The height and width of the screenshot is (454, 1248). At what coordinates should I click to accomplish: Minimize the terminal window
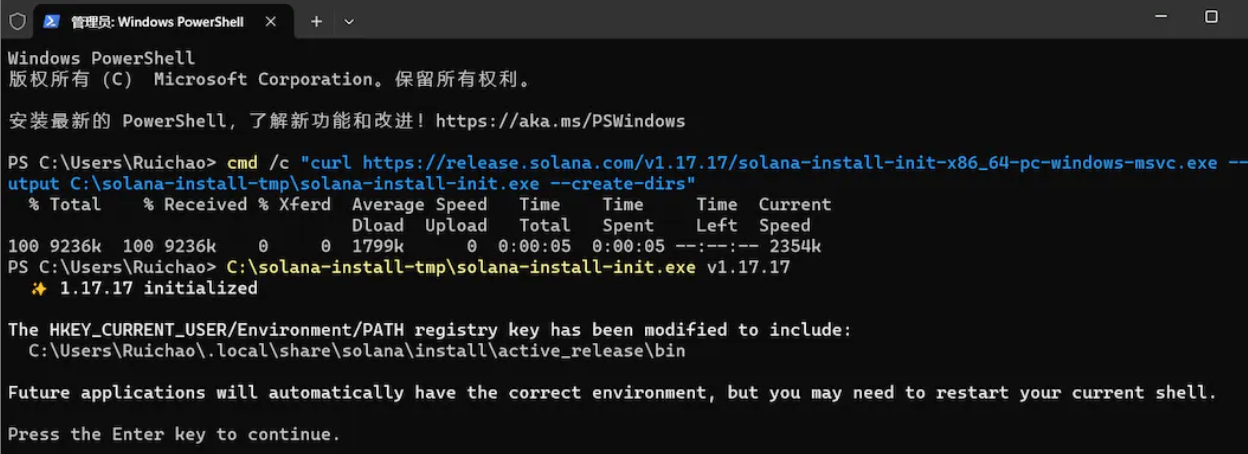[x=1161, y=17]
